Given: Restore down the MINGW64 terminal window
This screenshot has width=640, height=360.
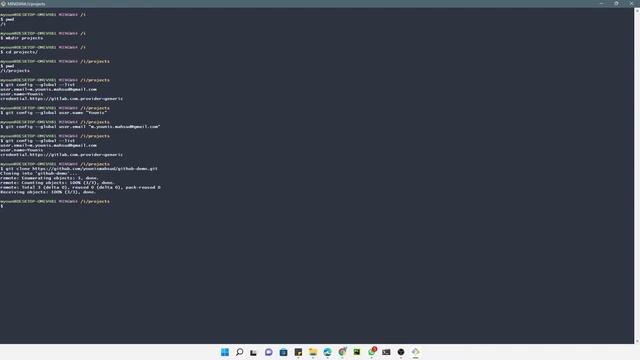Looking at the screenshot, I should [x=616, y=4].
